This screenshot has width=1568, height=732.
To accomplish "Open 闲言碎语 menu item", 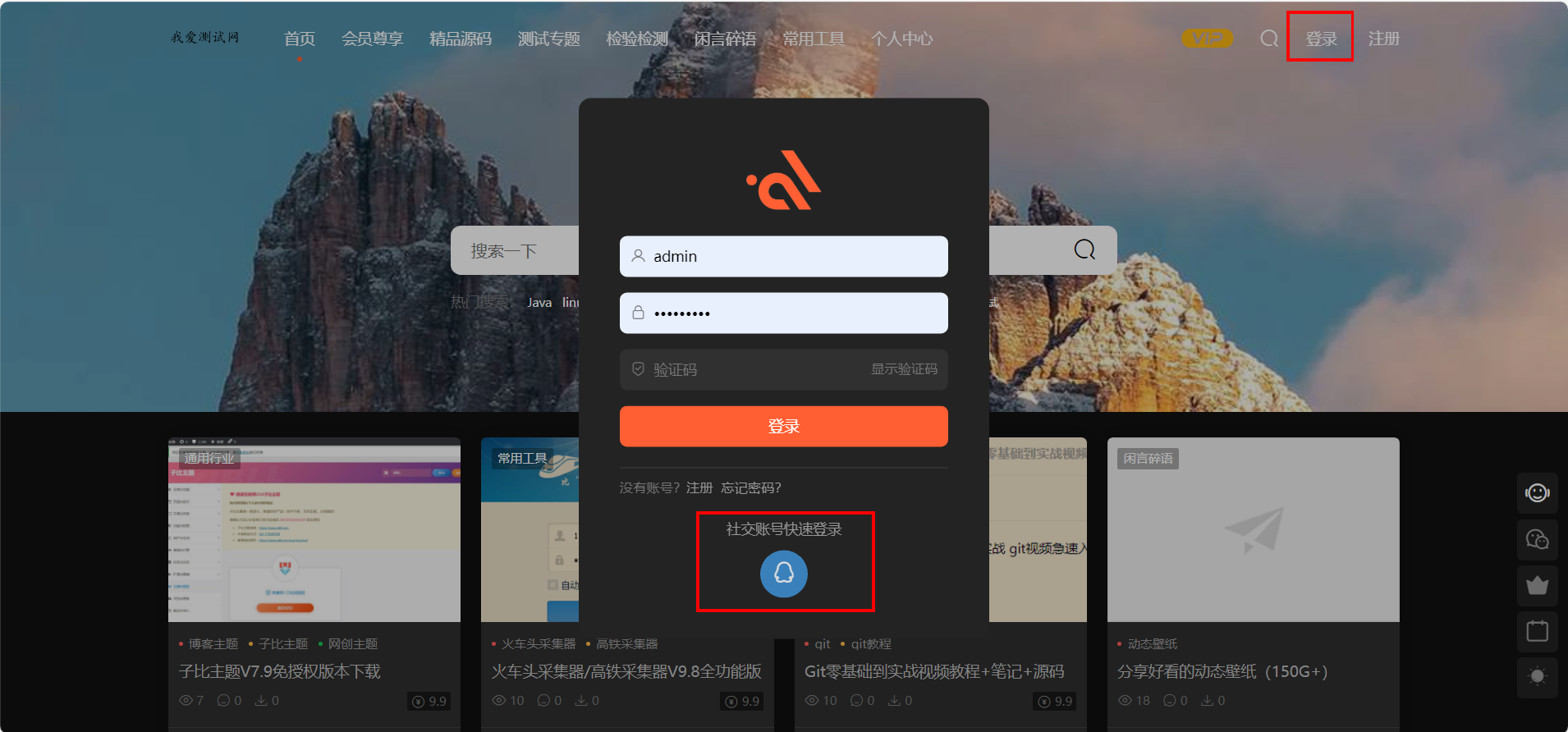I will 725,39.
